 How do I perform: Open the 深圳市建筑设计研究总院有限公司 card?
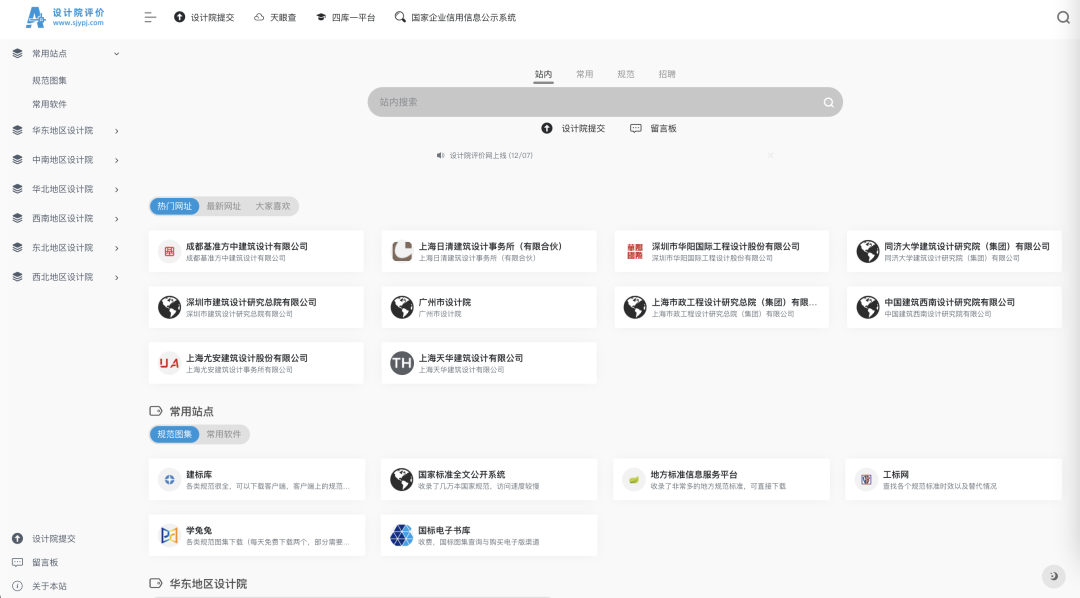(x=256, y=307)
